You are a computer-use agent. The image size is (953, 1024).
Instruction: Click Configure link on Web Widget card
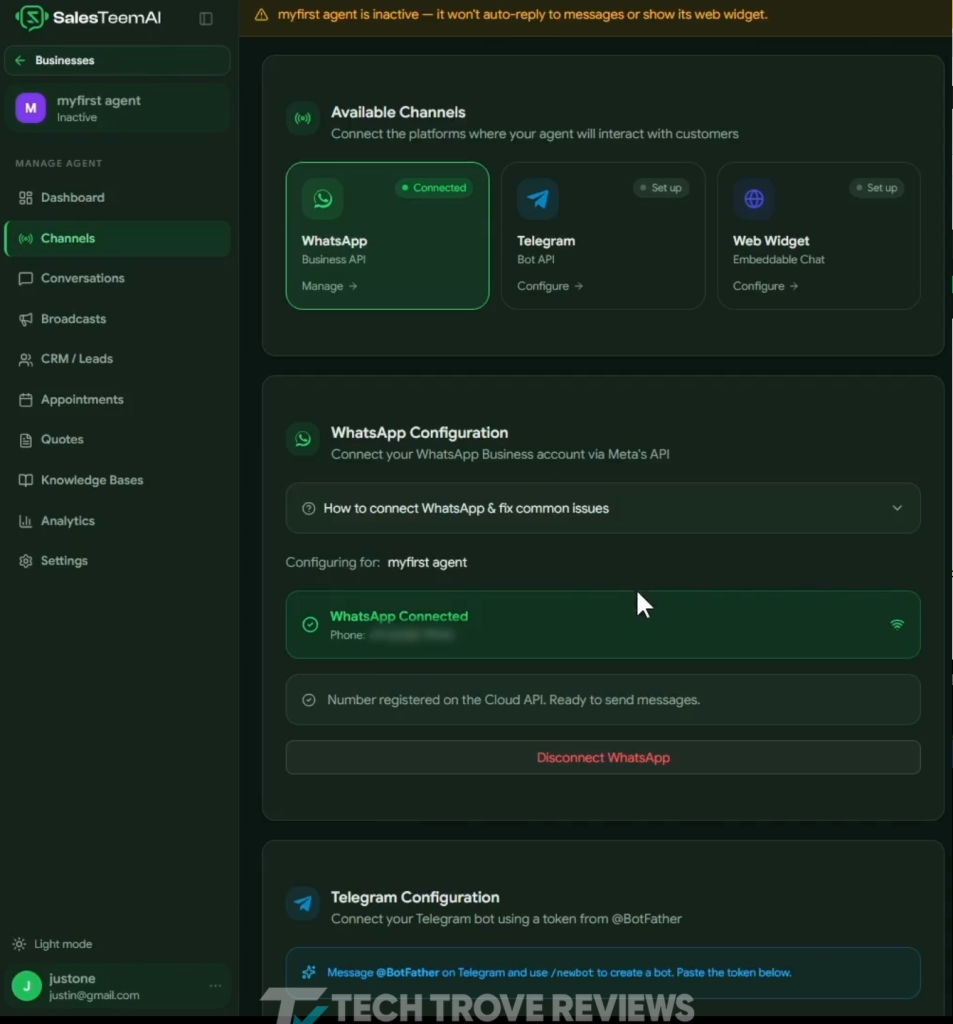click(766, 286)
